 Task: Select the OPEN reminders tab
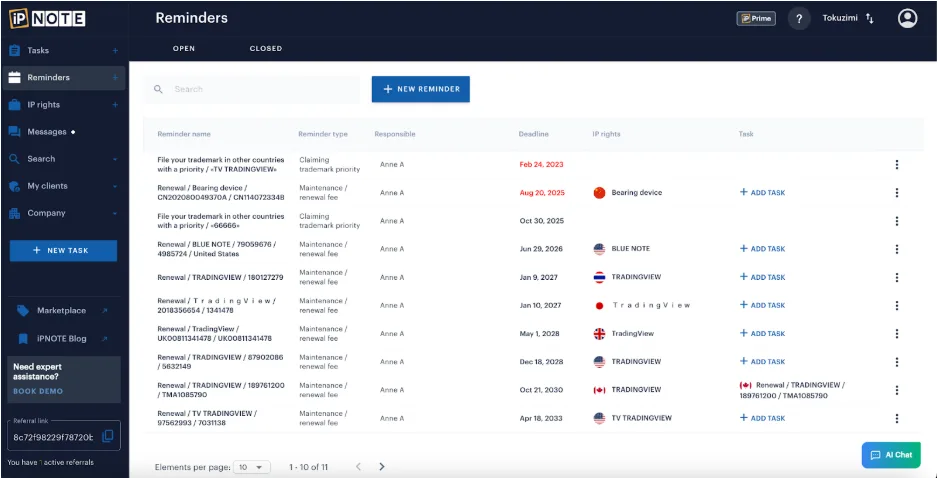(x=184, y=48)
